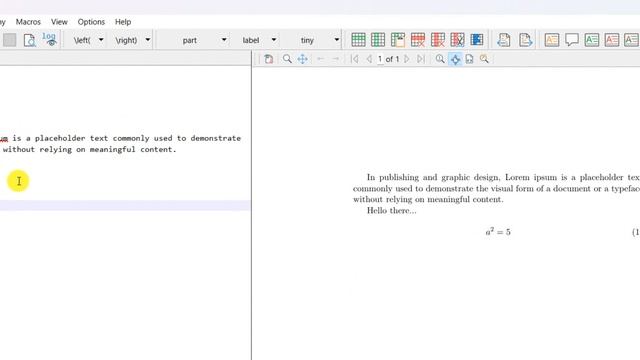Viewport: 640px width, 360px height.
Task: Open the Options menu
Action: point(91,22)
